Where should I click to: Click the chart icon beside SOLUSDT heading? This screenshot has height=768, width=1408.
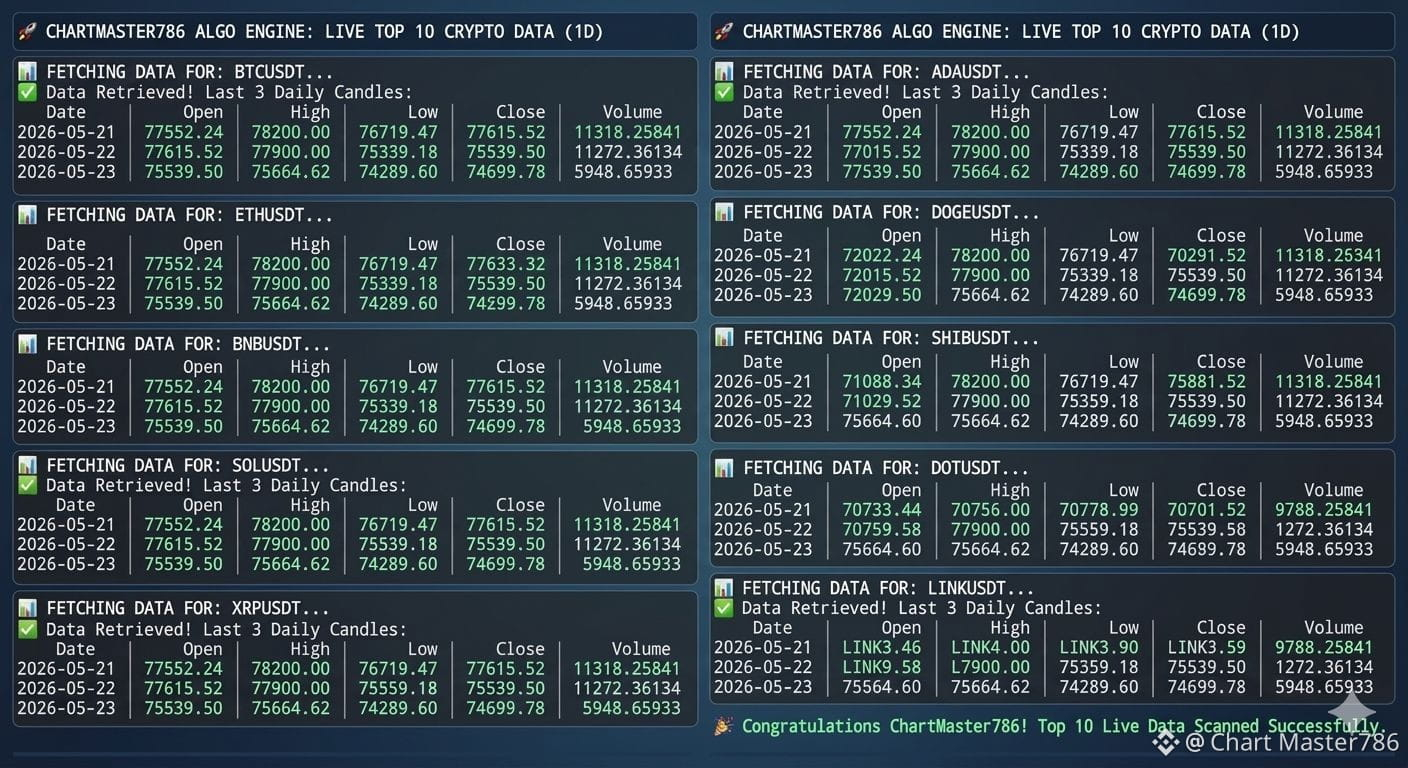pyautogui.click(x=27, y=466)
